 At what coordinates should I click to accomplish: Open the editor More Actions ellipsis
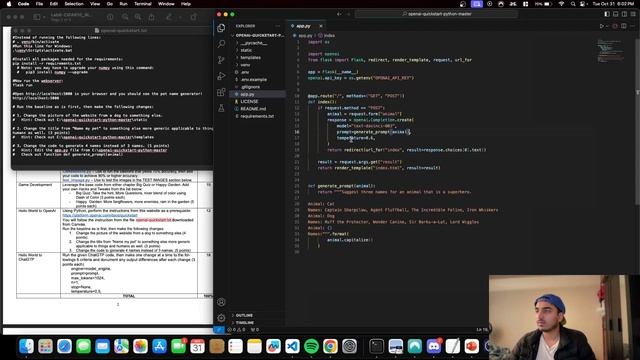click(633, 26)
